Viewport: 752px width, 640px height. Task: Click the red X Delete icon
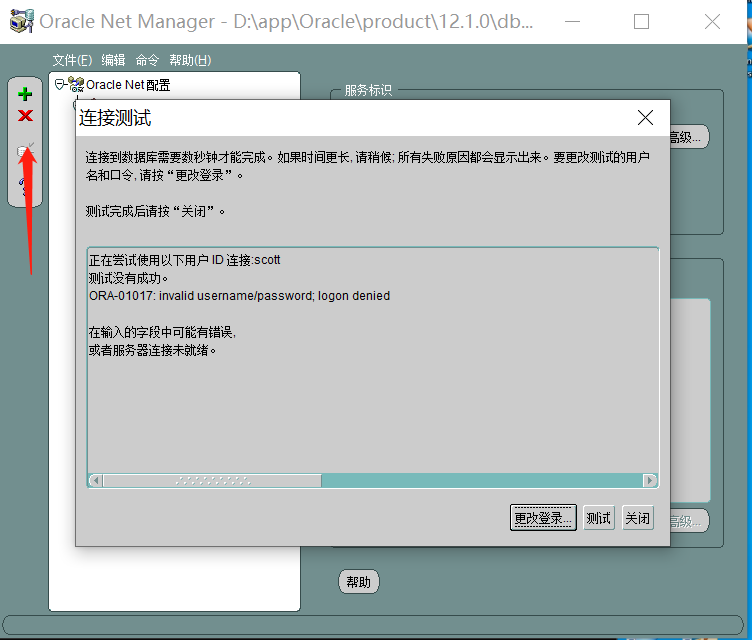coord(25,116)
